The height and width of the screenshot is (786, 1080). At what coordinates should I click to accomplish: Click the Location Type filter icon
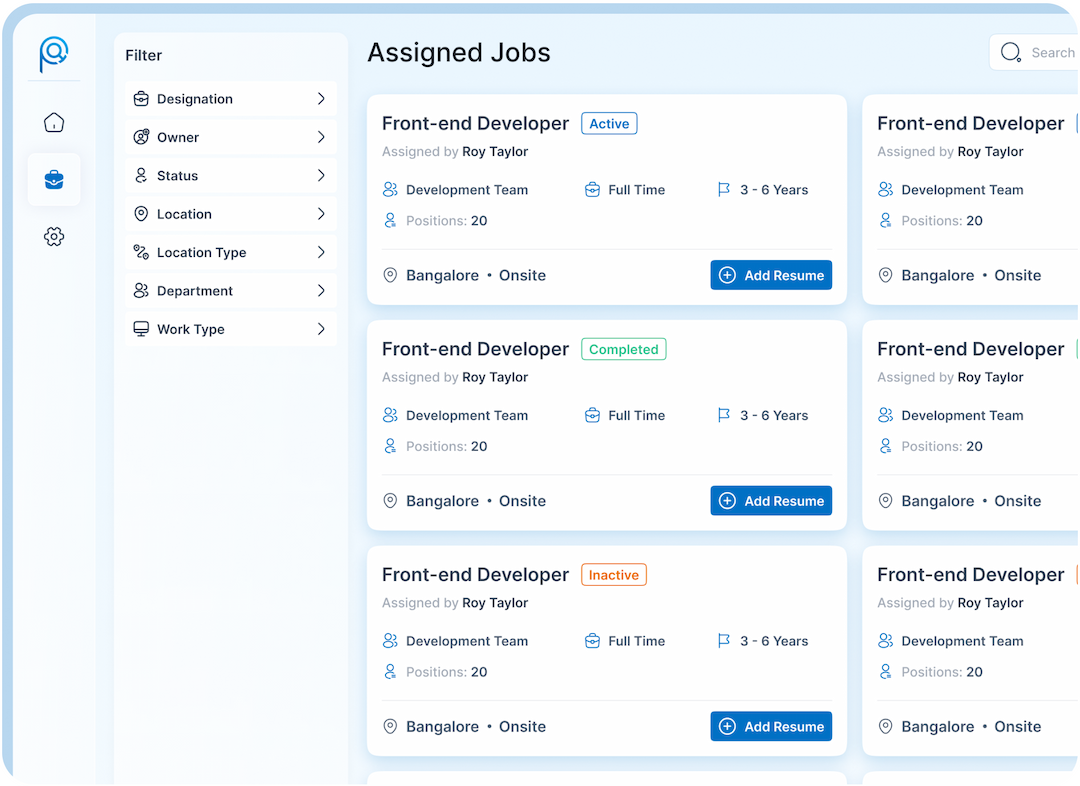tap(141, 252)
